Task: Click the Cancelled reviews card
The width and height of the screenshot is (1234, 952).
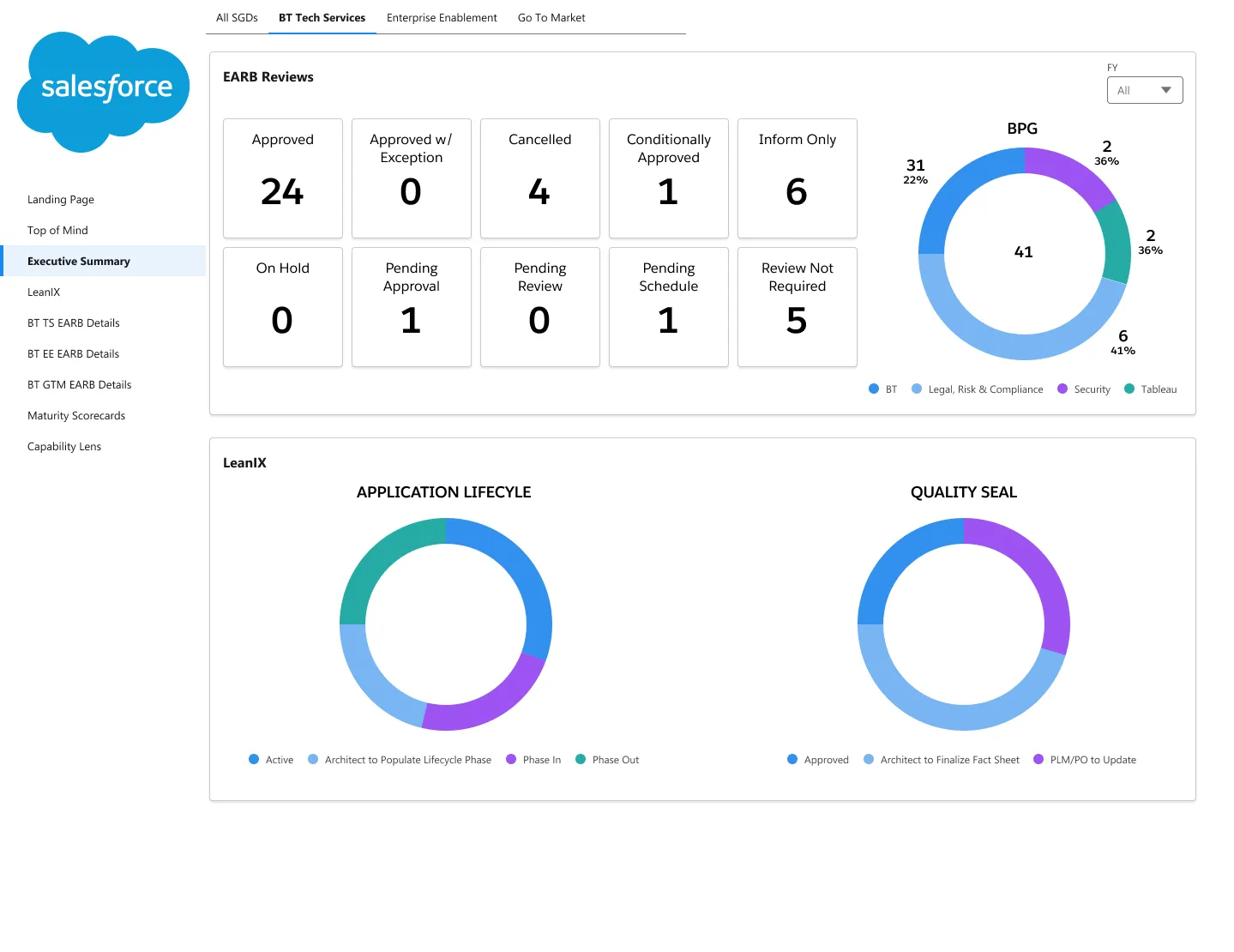Action: (x=540, y=178)
